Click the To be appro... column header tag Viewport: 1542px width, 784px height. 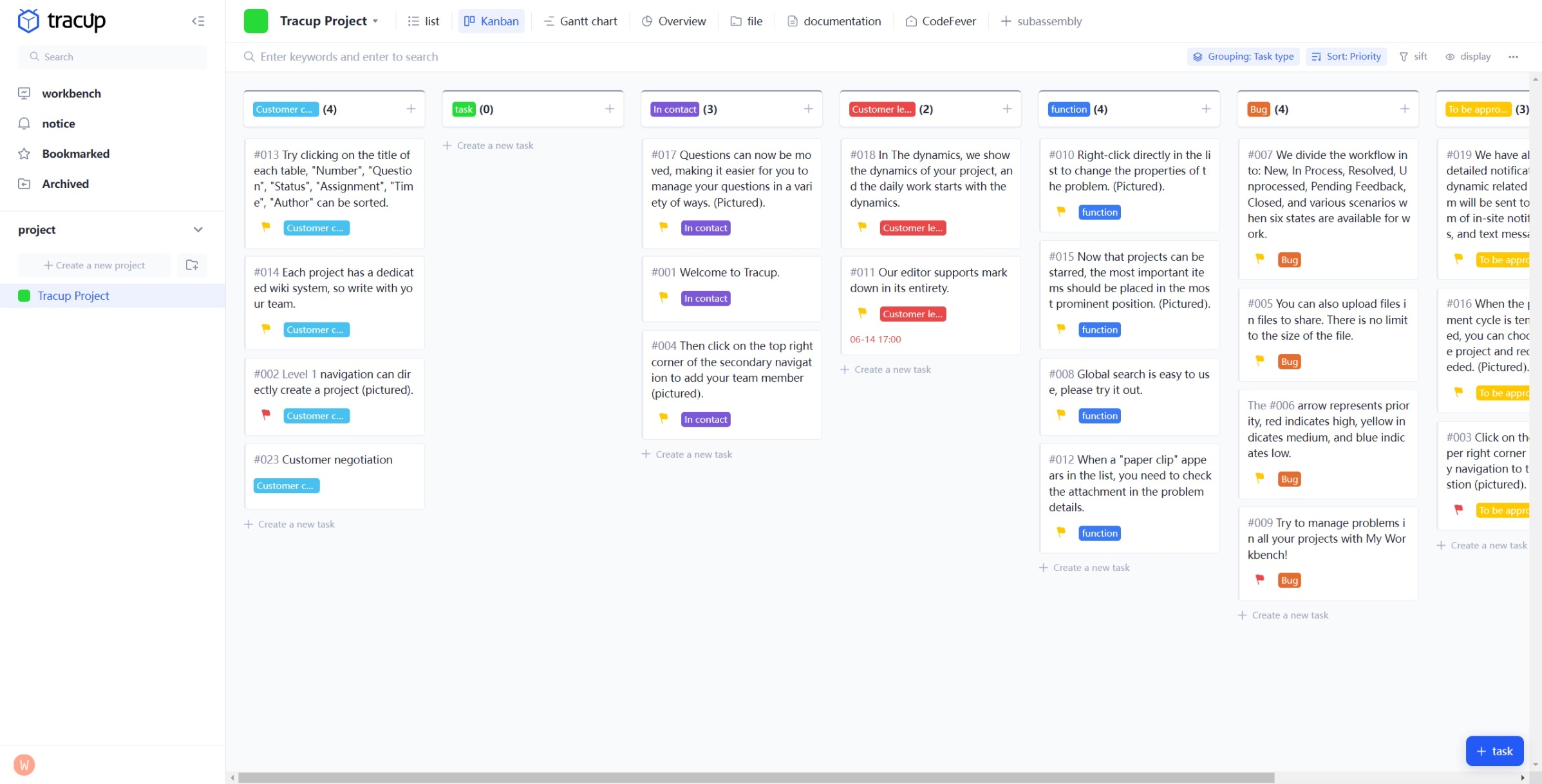[1478, 109]
